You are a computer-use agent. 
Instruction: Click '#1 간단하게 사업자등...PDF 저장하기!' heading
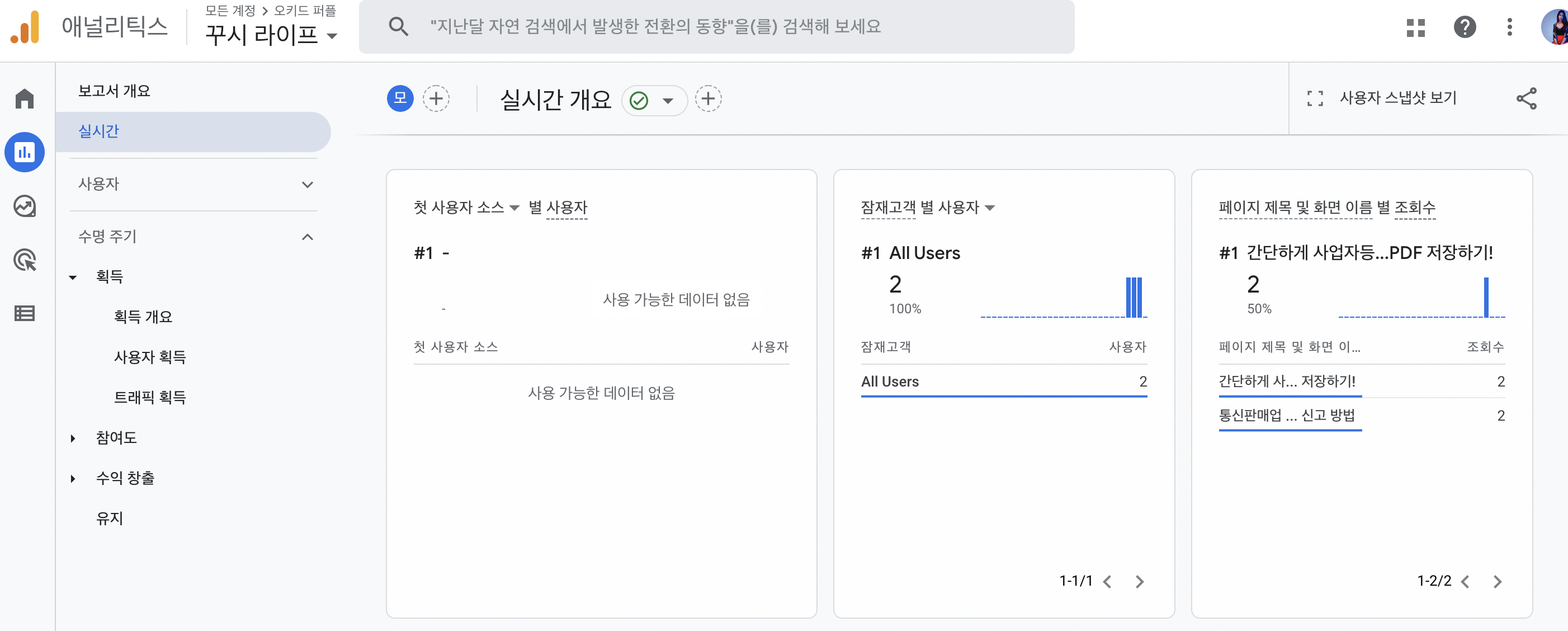coord(1356,253)
